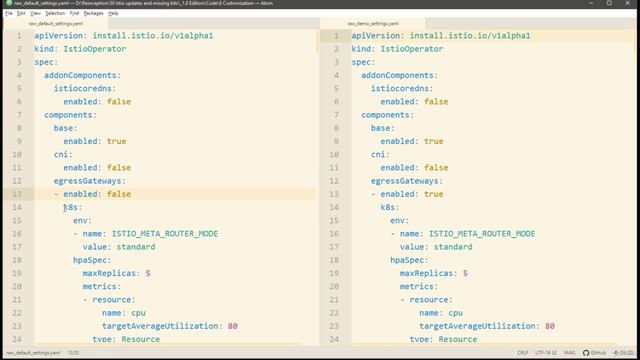Click 'cpu' value in right pane
640x360 pixels.
coord(456,313)
